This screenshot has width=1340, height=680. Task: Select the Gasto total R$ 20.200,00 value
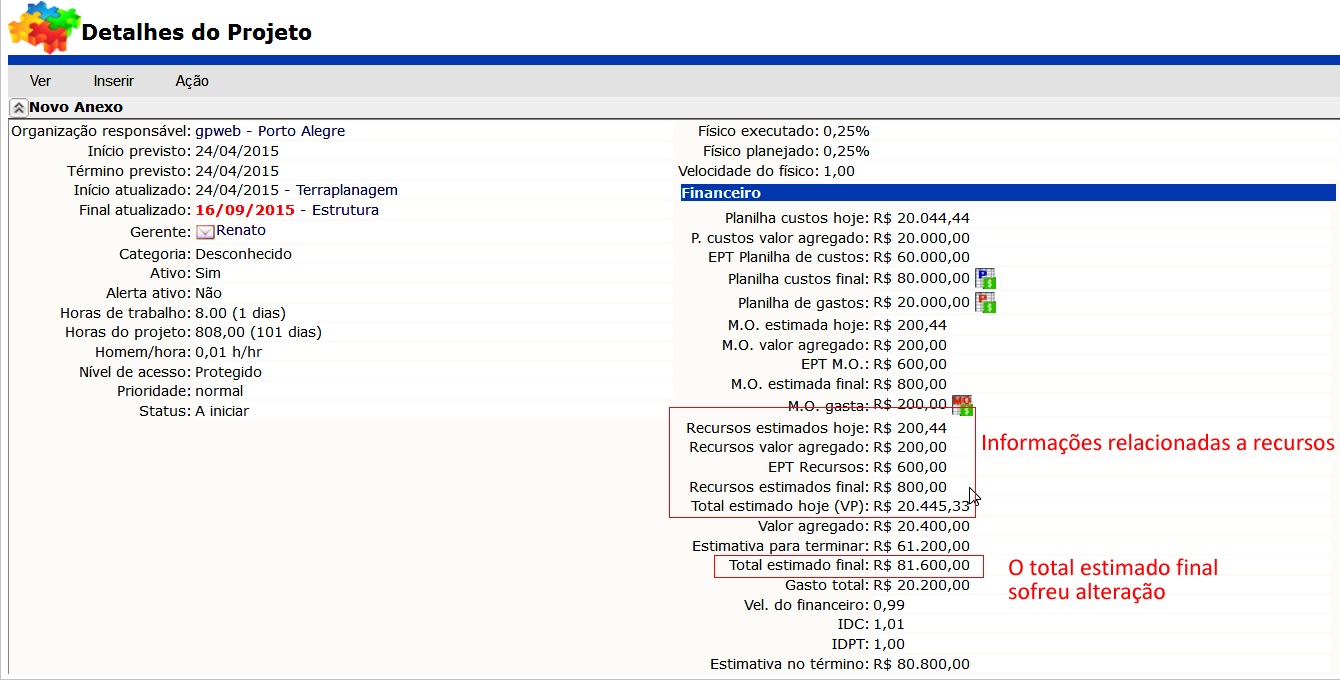[921, 585]
